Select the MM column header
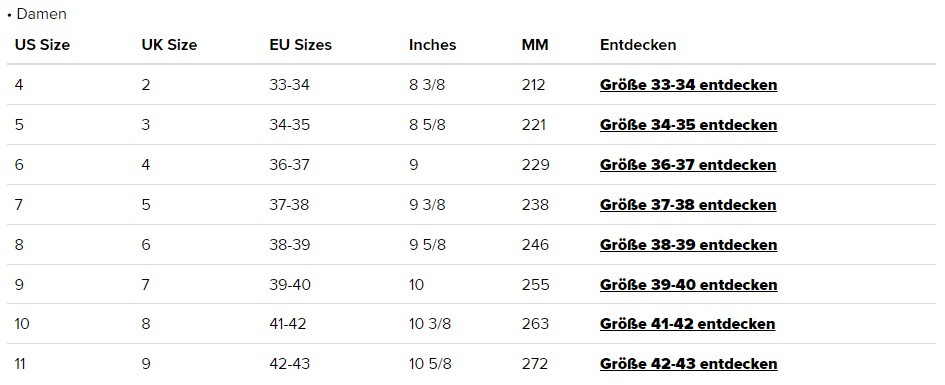Screen dimensions: 945x385 click(535, 45)
